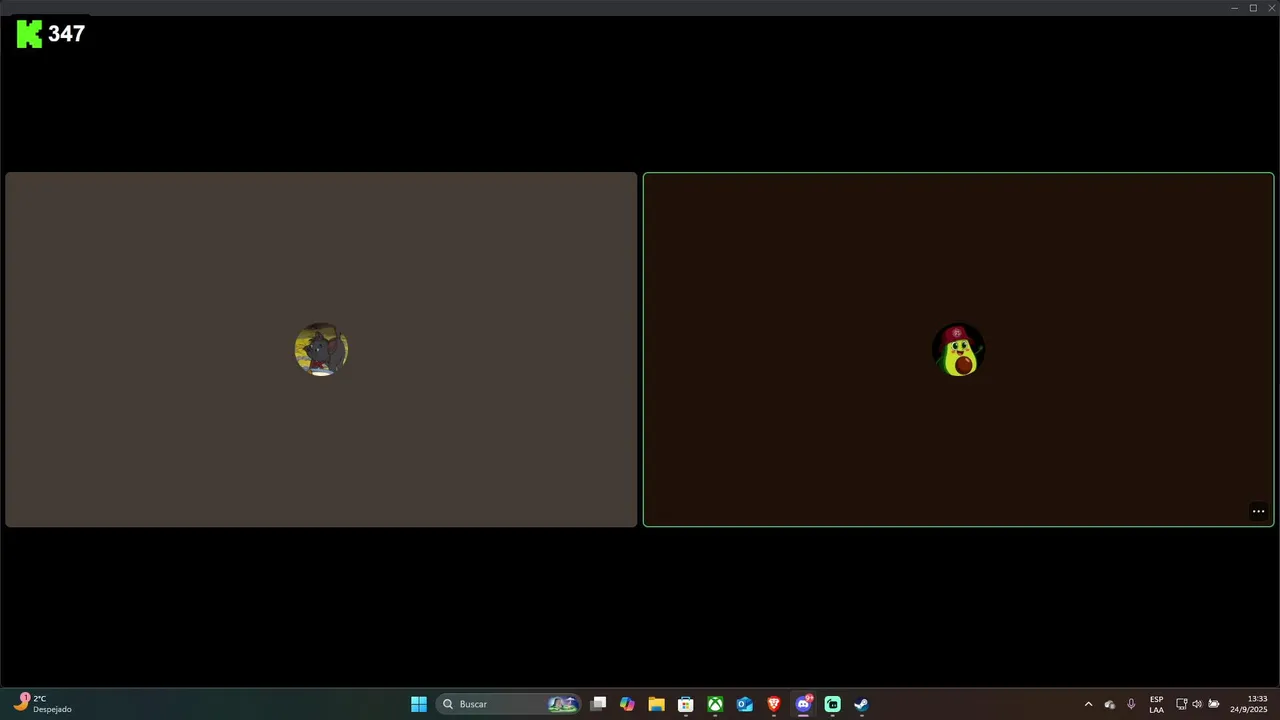Open the three-dots menu on avocado tile
The image size is (1280, 720).
click(1258, 511)
